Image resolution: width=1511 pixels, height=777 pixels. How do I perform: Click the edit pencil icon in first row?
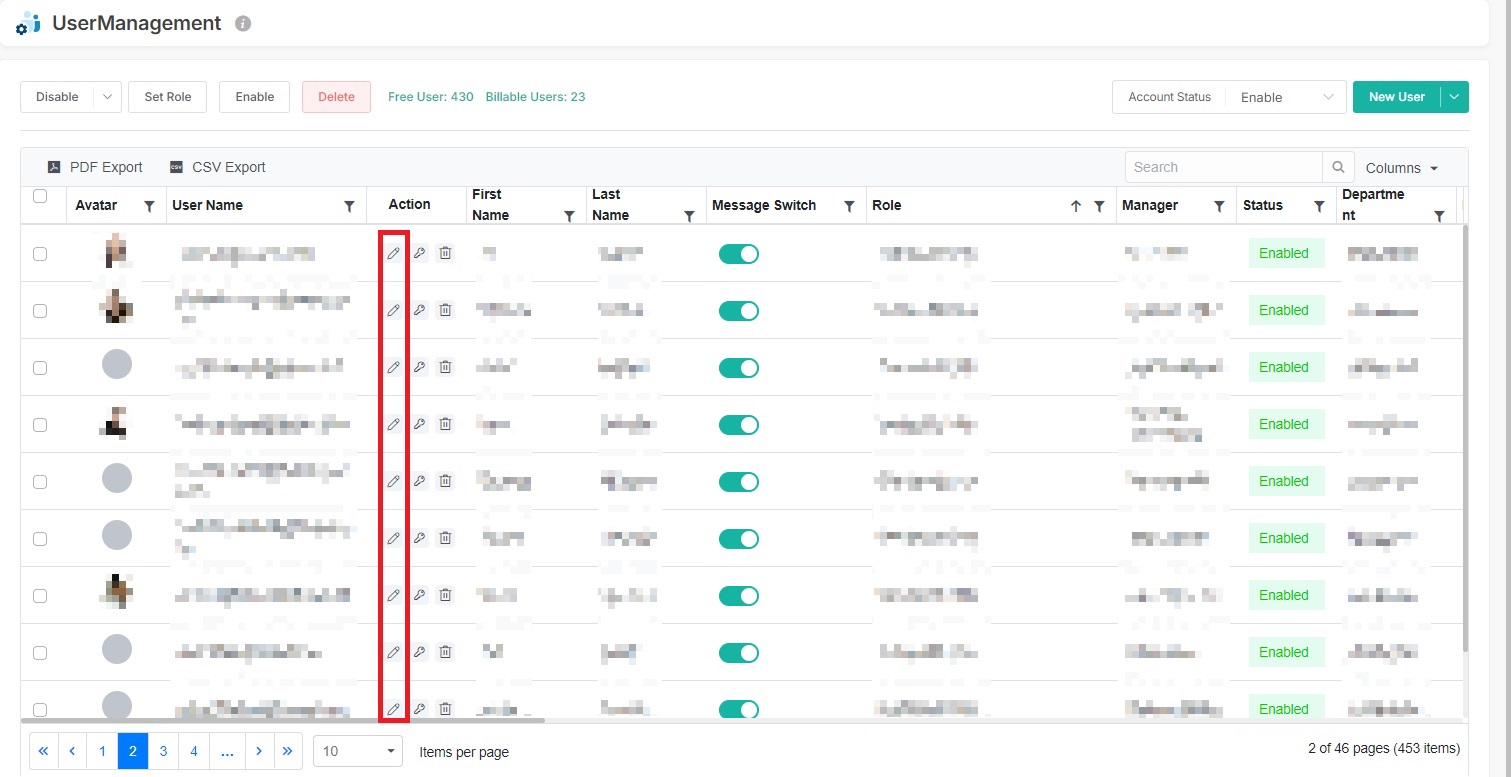pyautogui.click(x=394, y=253)
